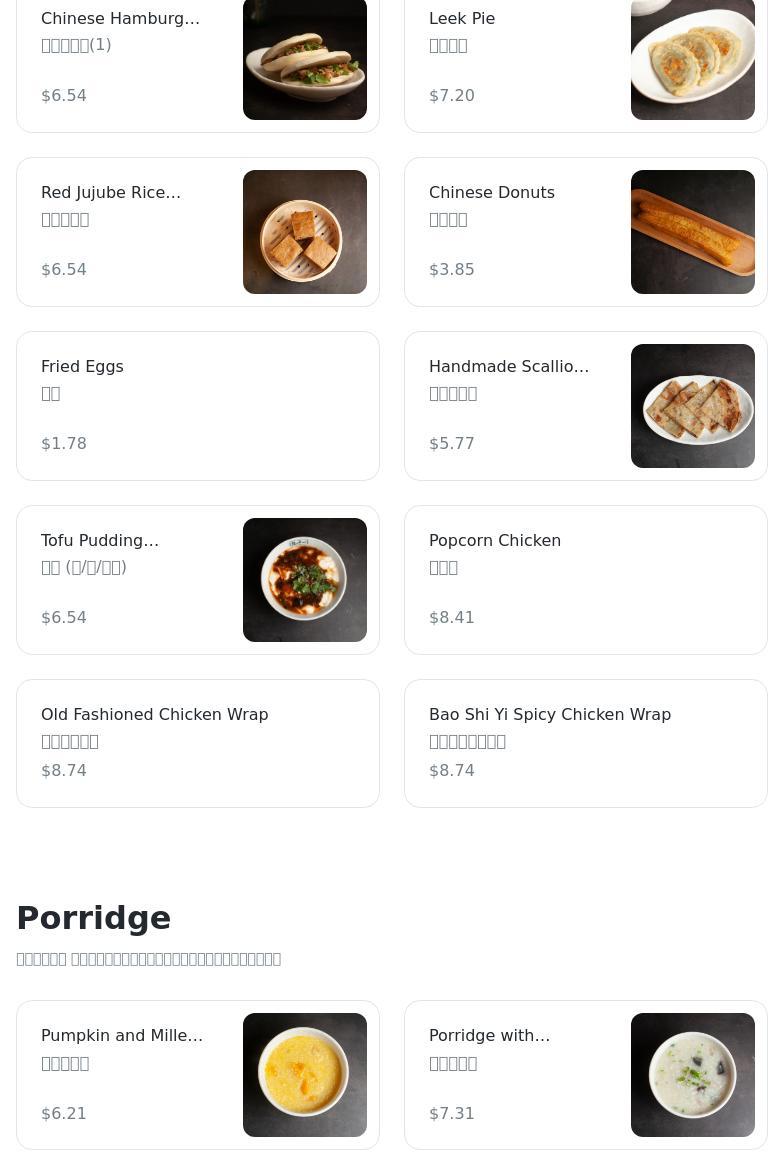Open the Old Fashioned Chicken Wrap item
Image resolution: width=784 pixels, height=1152 pixels.
pyautogui.click(x=198, y=744)
